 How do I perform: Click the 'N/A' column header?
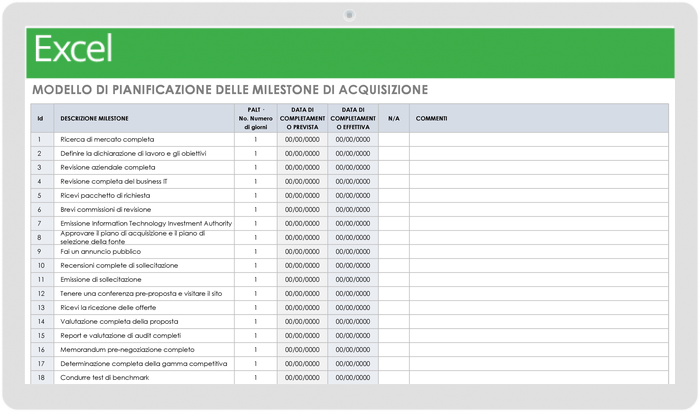tap(394, 118)
